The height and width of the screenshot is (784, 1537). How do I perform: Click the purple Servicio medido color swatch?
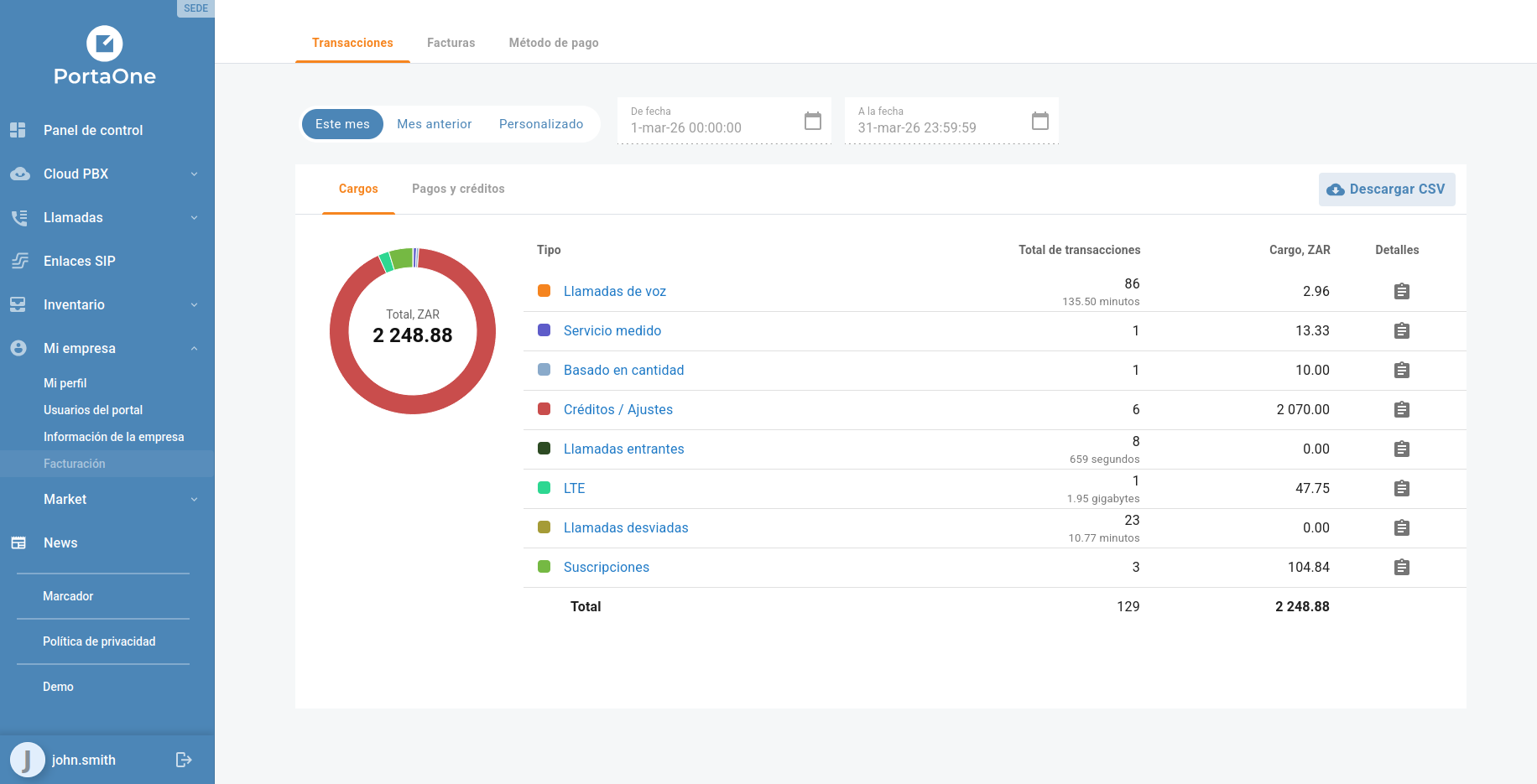pos(544,330)
